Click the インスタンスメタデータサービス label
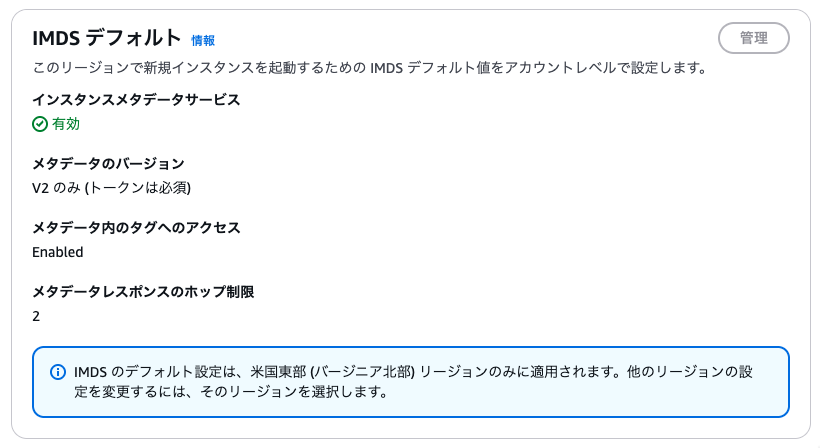820x448 pixels. [x=136, y=100]
